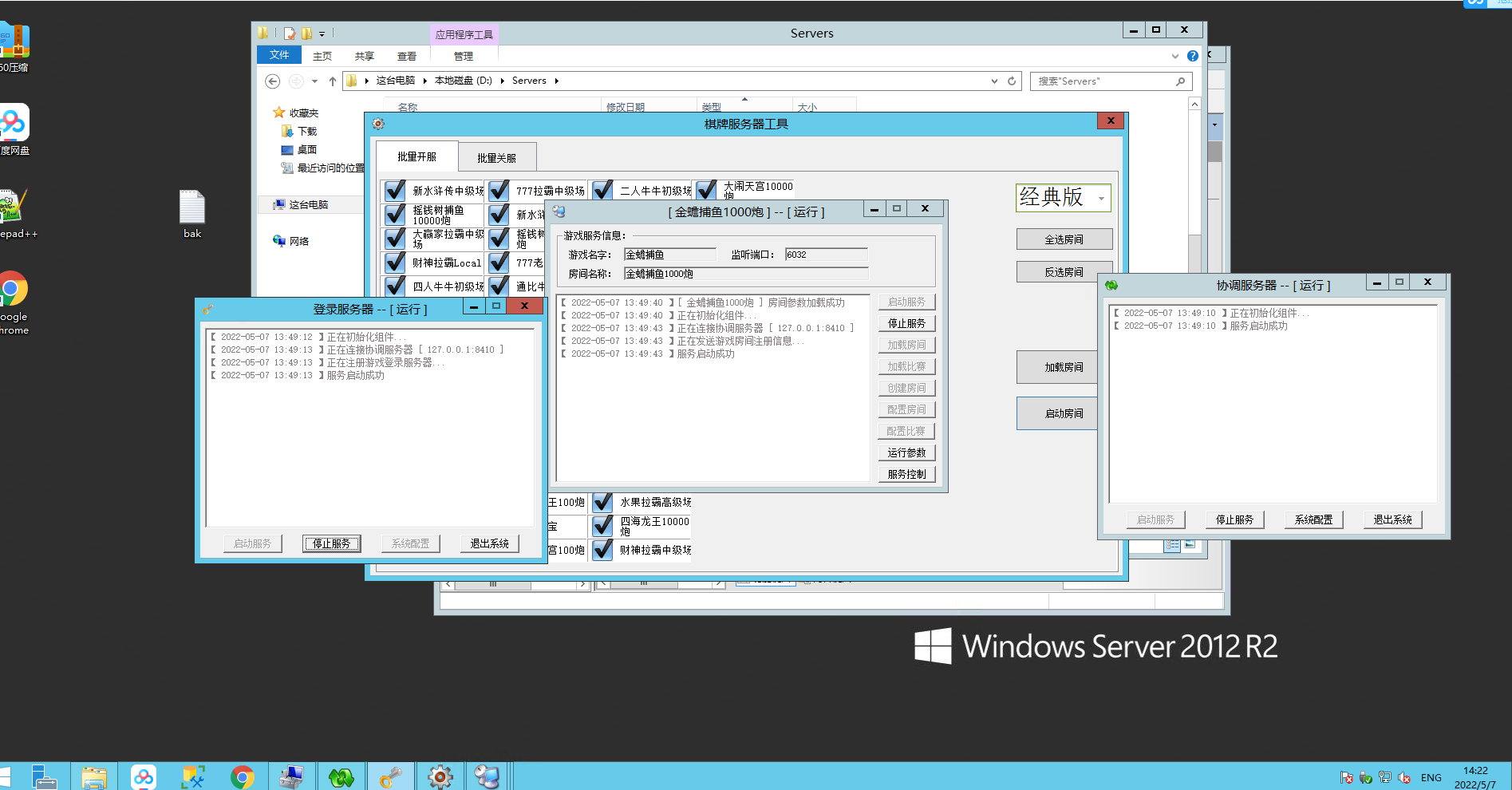Image resolution: width=1512 pixels, height=790 pixels.
Task: Click 停止服务 in the login server window
Action: coord(331,543)
